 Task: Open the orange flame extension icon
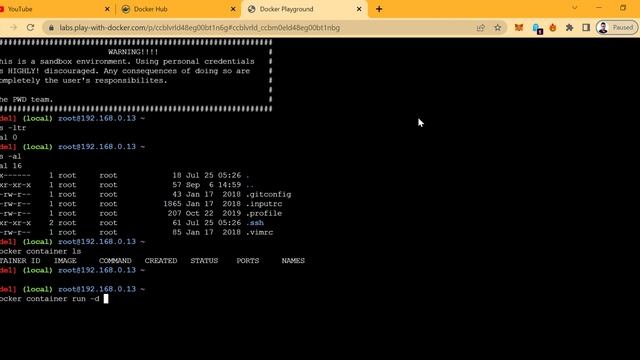(553, 28)
